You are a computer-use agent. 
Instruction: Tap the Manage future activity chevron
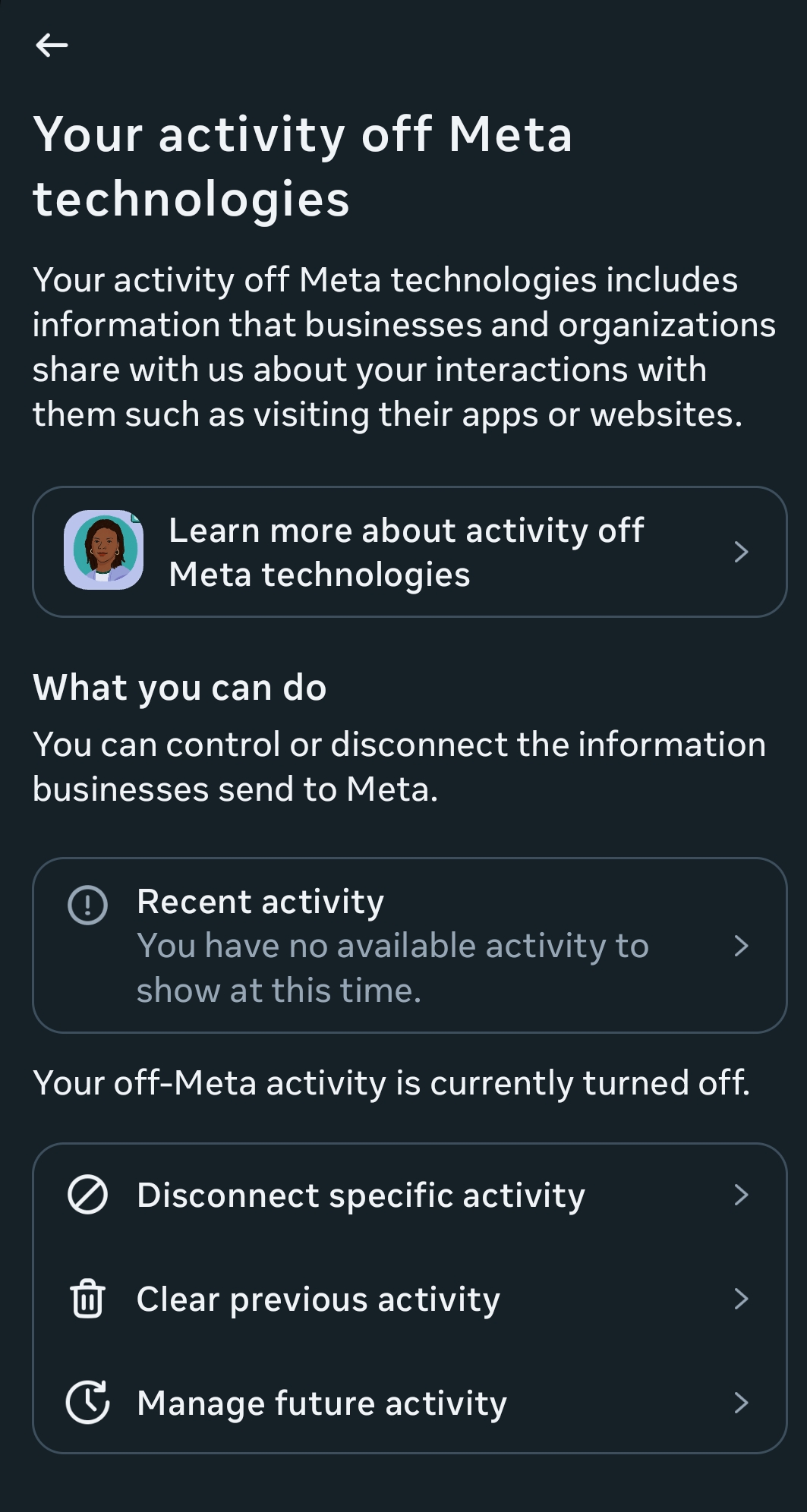[741, 1403]
